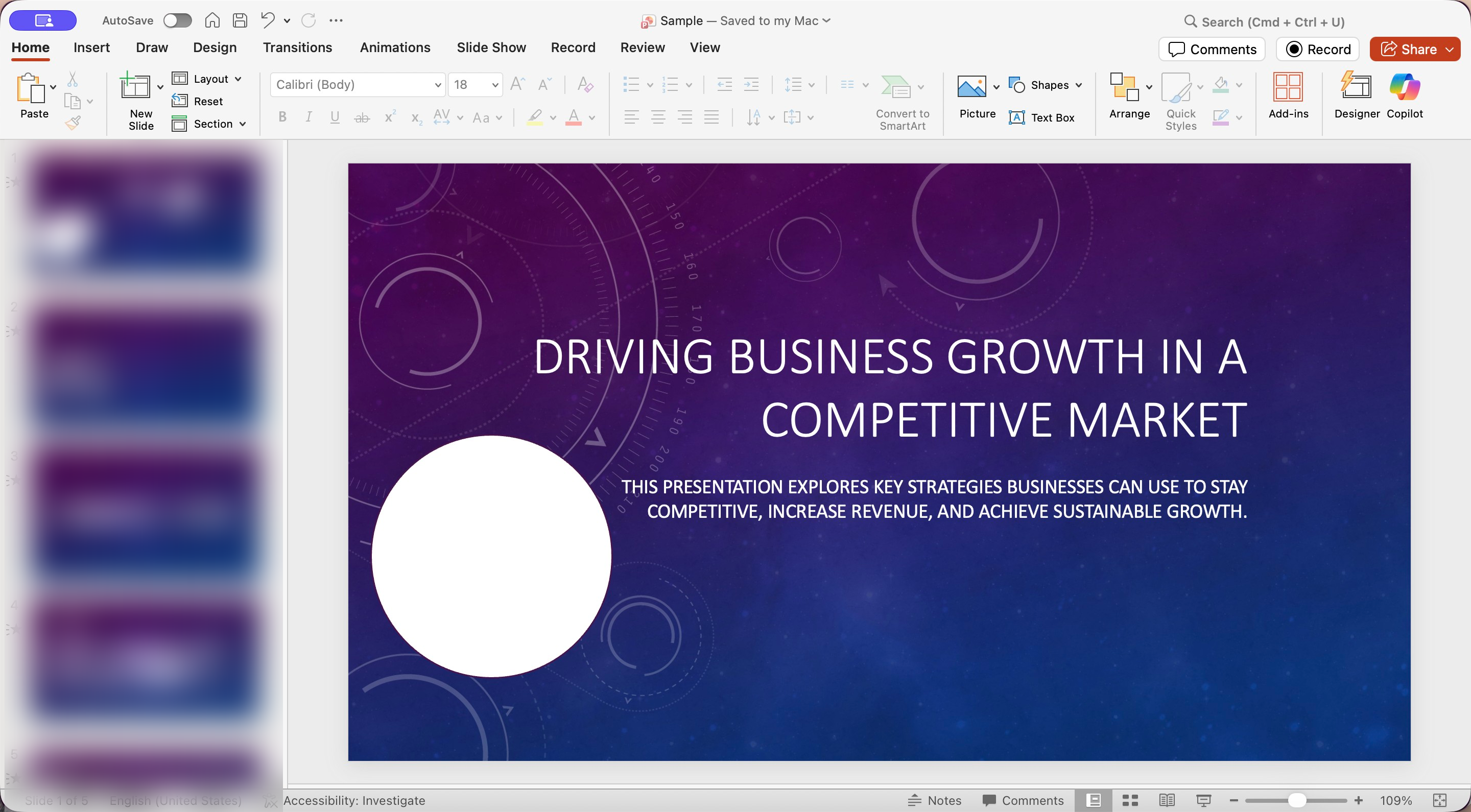Image resolution: width=1471 pixels, height=812 pixels.
Task: Expand the font size 18 dropdown
Action: (x=494, y=85)
